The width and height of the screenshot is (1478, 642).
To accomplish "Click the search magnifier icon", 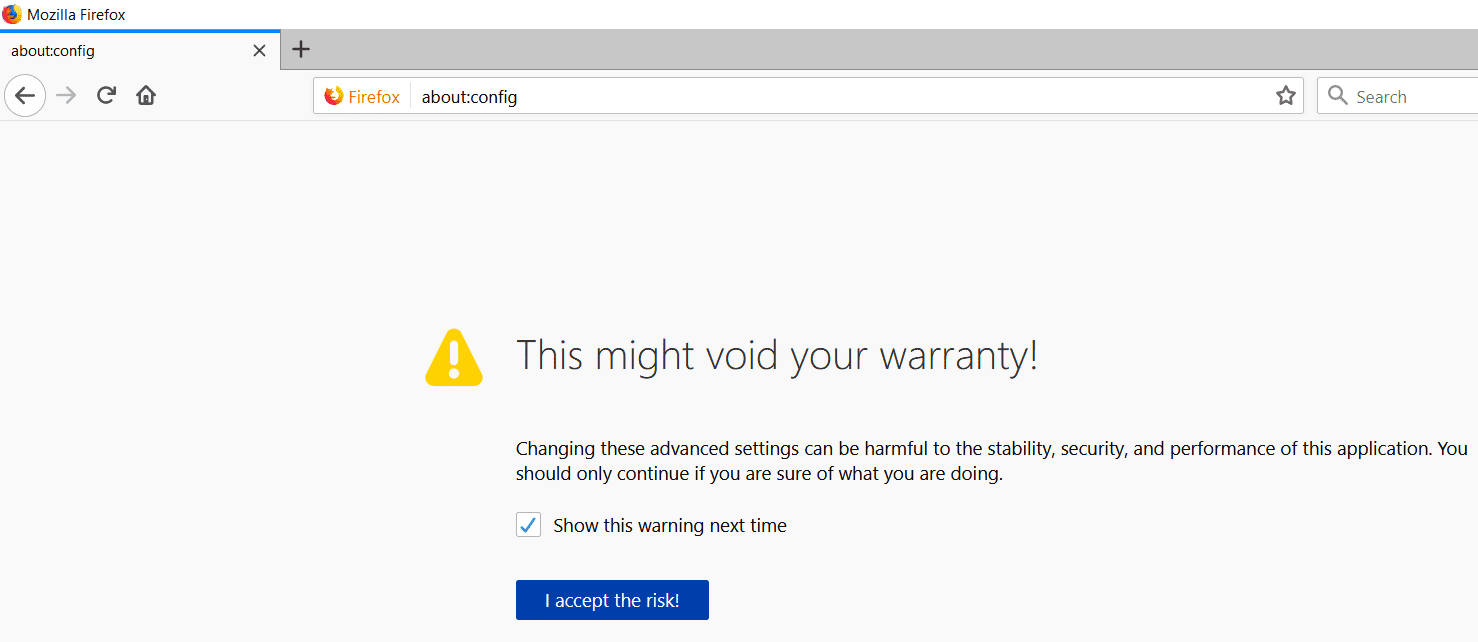I will pyautogui.click(x=1337, y=96).
